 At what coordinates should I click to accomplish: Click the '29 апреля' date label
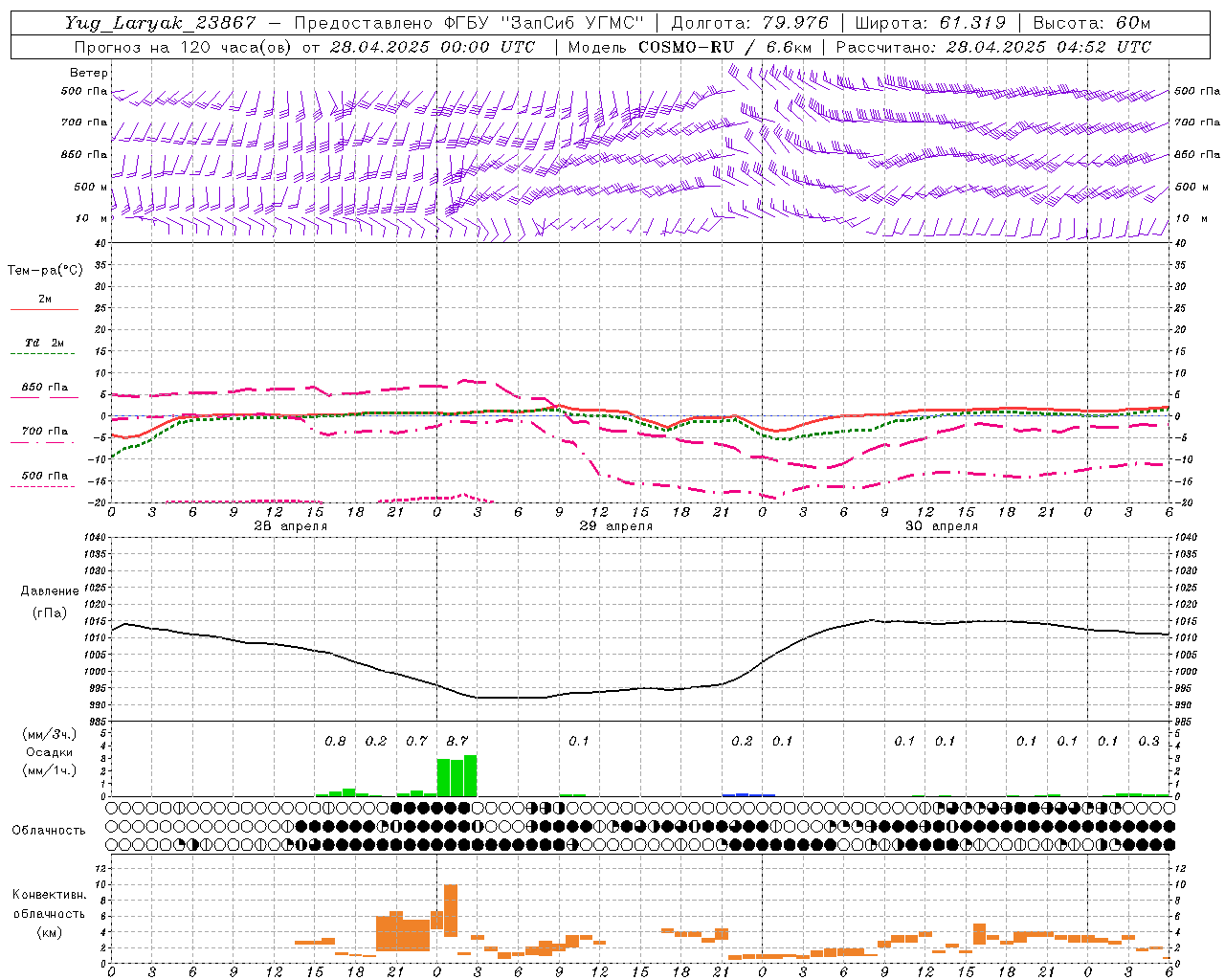(x=616, y=526)
